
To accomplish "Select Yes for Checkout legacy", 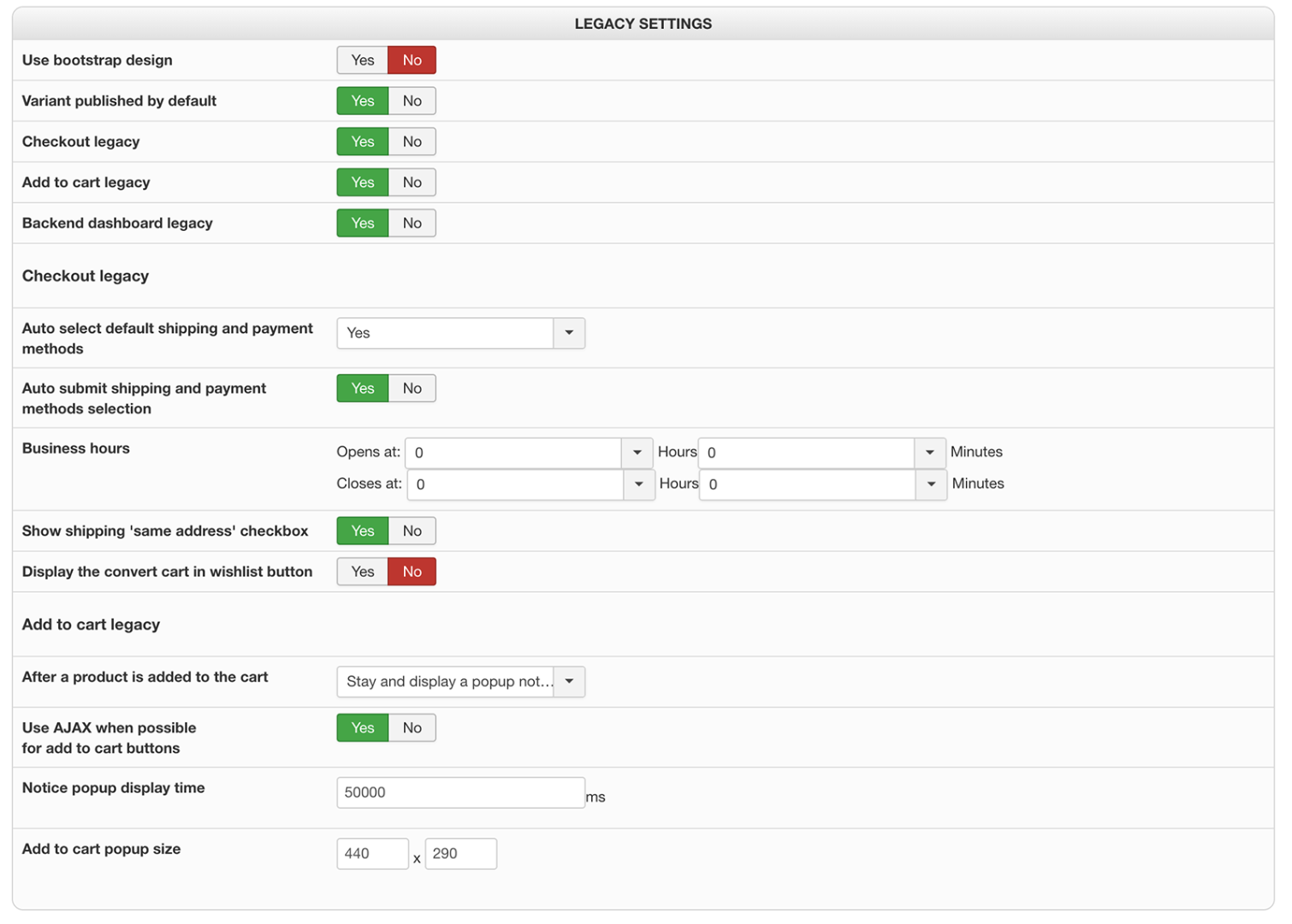I will pos(362,142).
